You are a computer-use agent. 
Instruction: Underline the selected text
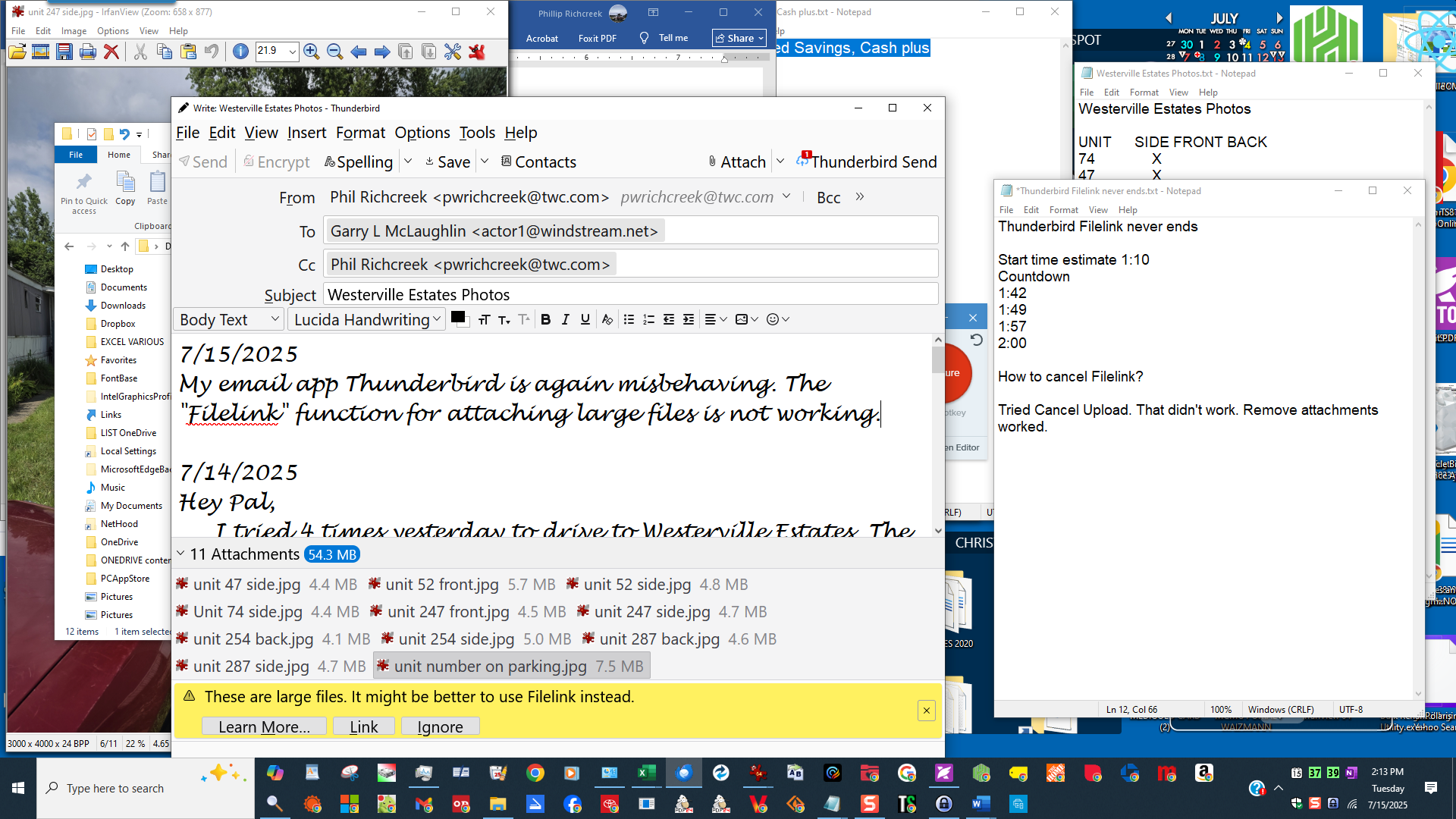pyautogui.click(x=585, y=319)
